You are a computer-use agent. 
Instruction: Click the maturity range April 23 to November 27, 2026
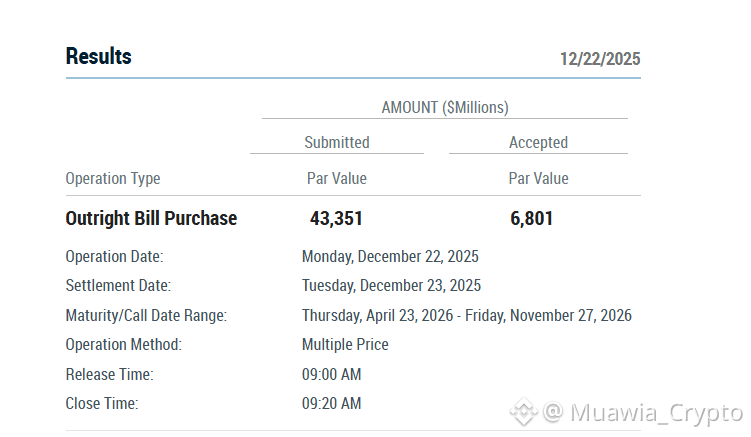466,316
